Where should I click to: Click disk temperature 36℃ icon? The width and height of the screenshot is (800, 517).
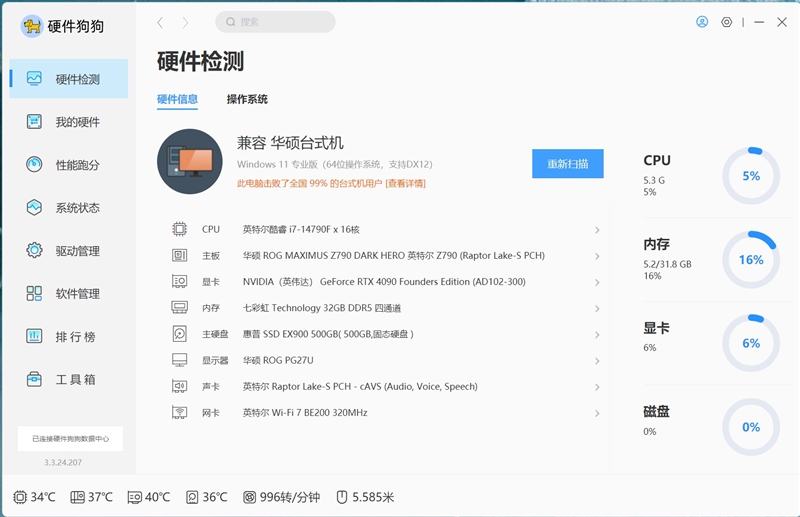192,497
